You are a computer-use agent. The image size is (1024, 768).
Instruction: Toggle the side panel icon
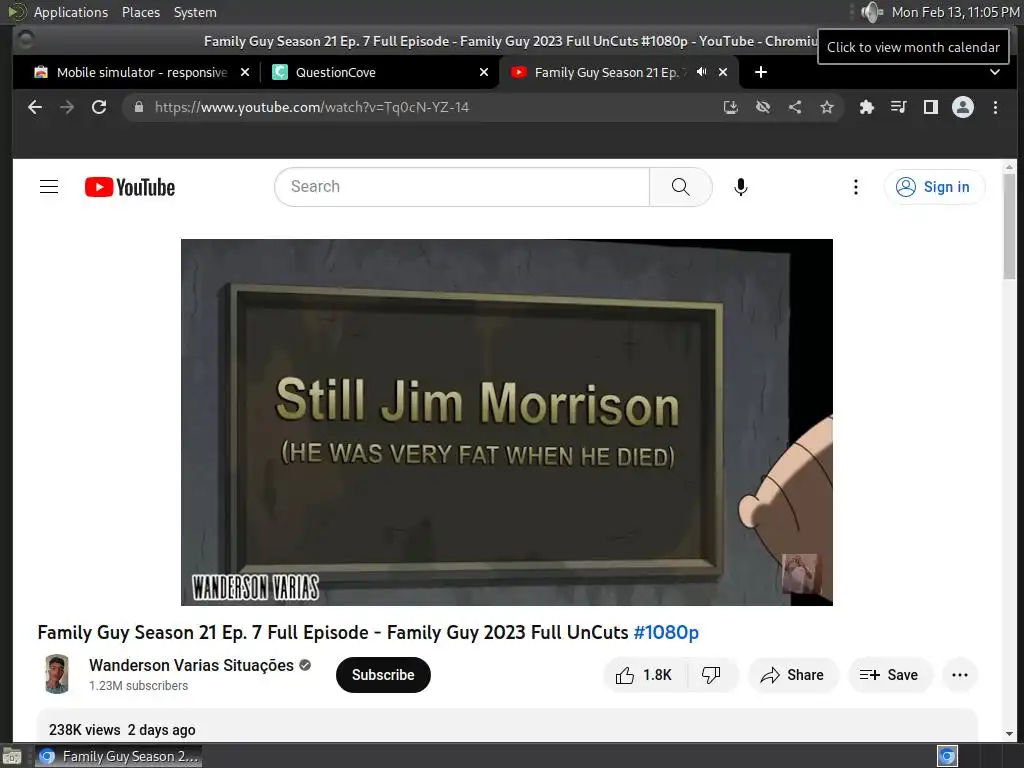point(931,107)
